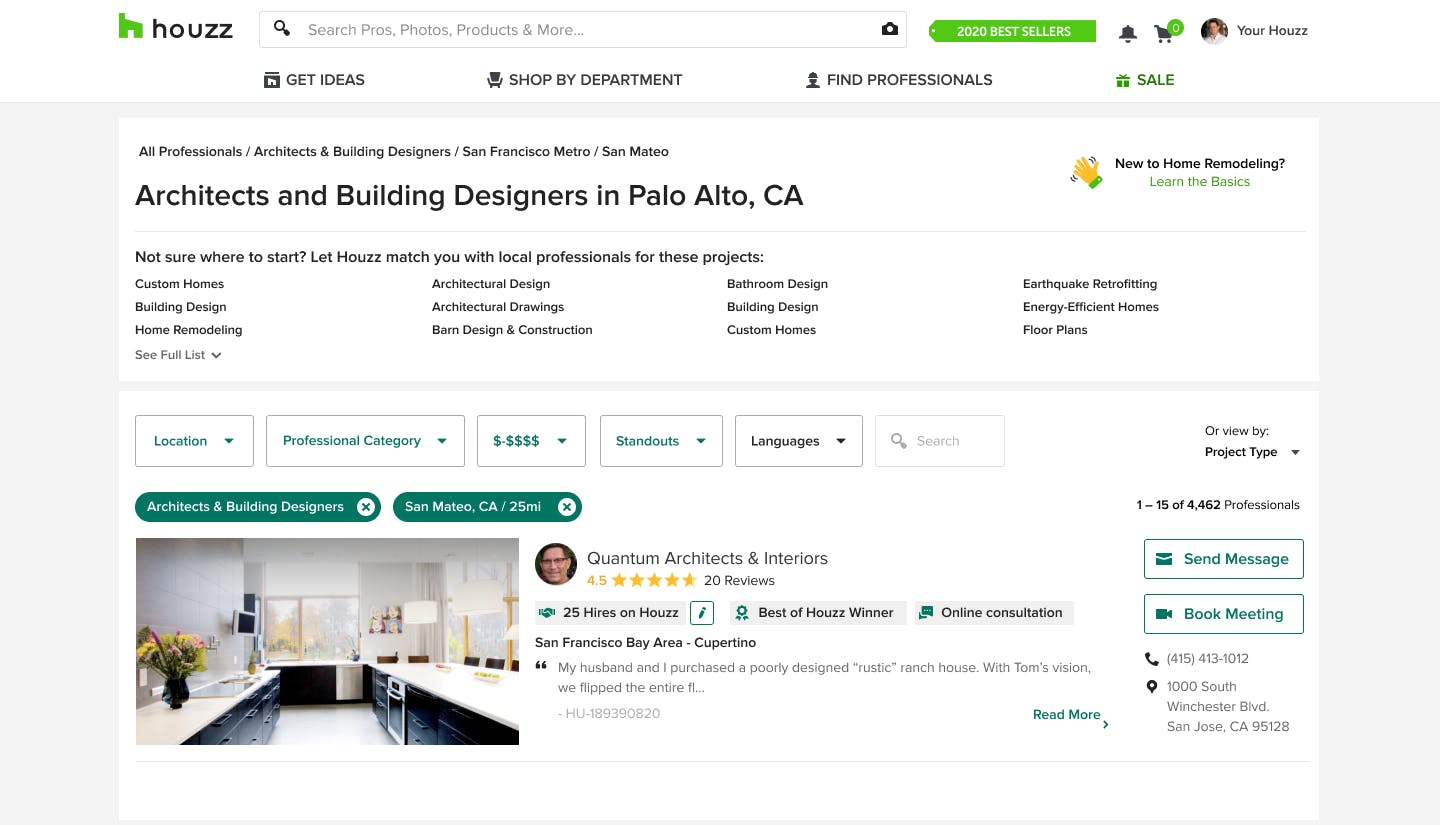Click the Learn the Basics link
Image resolution: width=1440 pixels, height=825 pixels.
pyautogui.click(x=1199, y=182)
